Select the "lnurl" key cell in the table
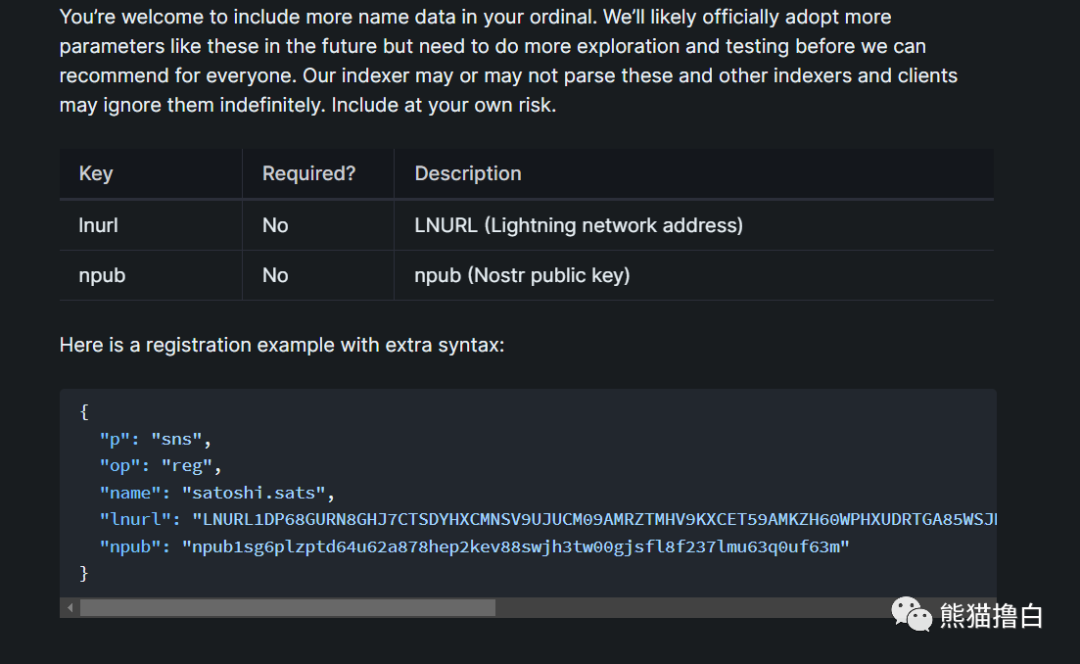The height and width of the screenshot is (664, 1080). click(x=98, y=226)
